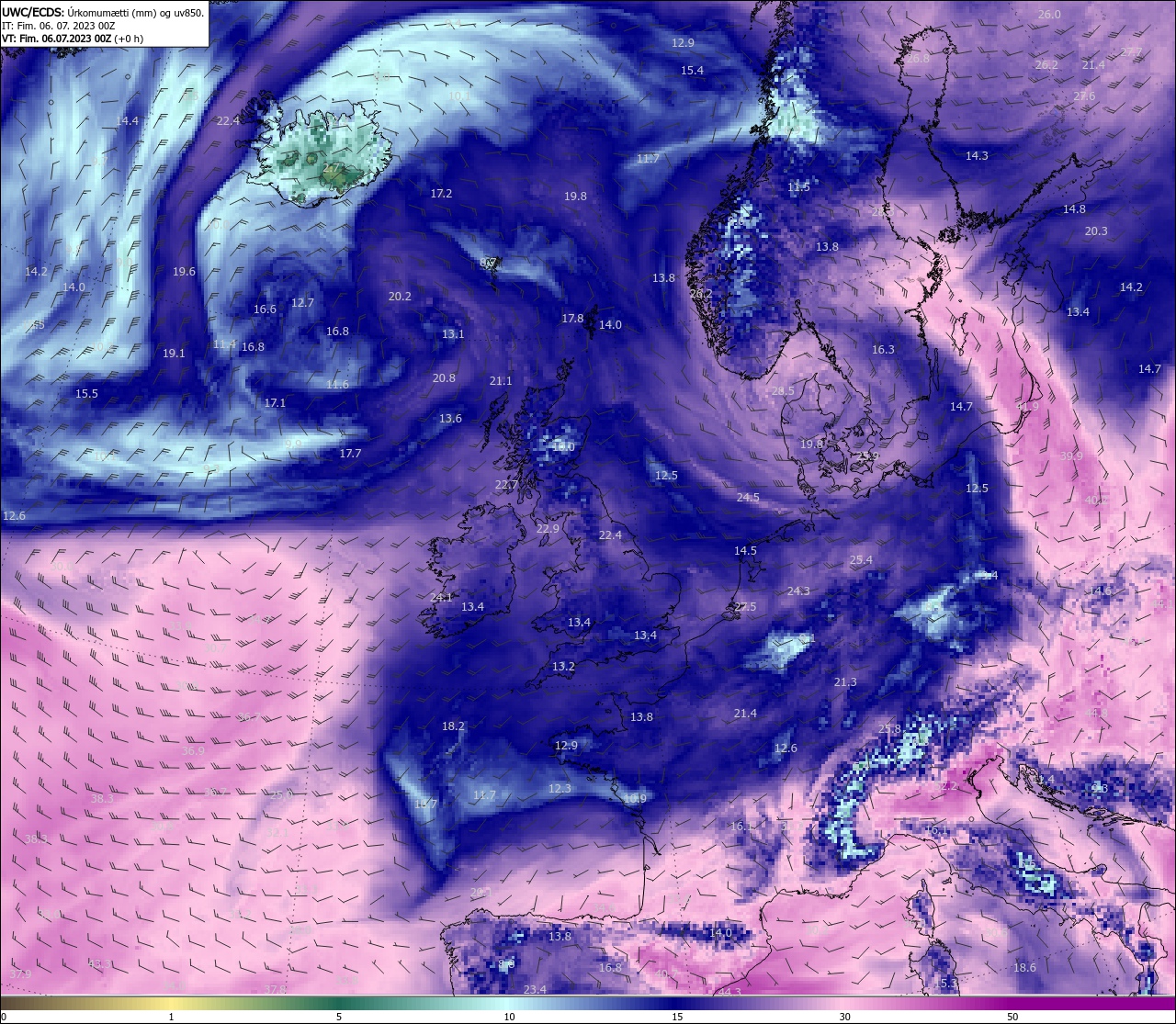
Task: Click the 19.1 value label
Action: (x=174, y=354)
